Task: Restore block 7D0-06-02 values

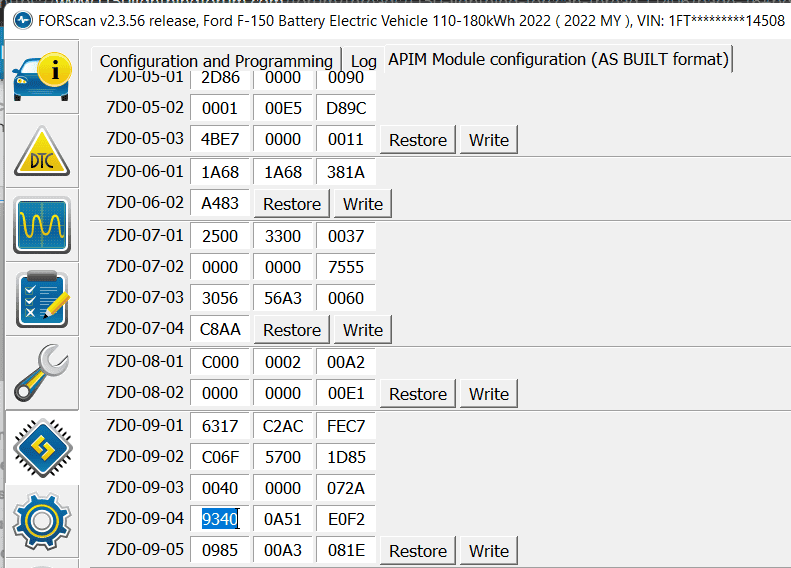Action: coord(292,204)
